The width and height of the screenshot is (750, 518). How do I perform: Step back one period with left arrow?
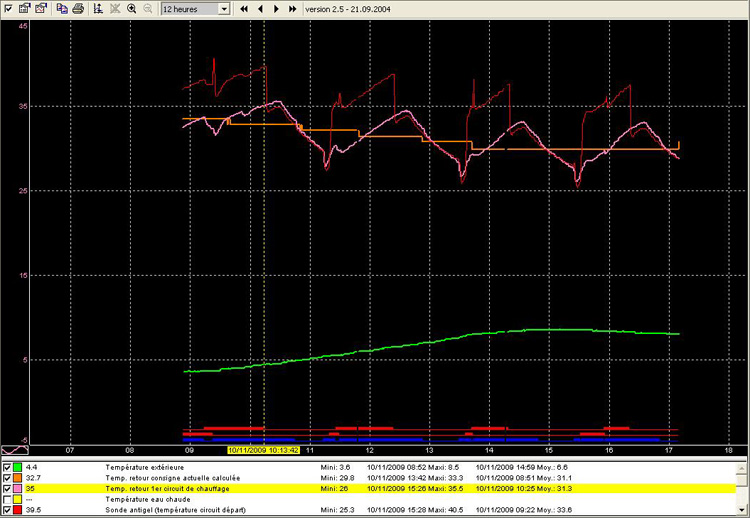tap(260, 8)
